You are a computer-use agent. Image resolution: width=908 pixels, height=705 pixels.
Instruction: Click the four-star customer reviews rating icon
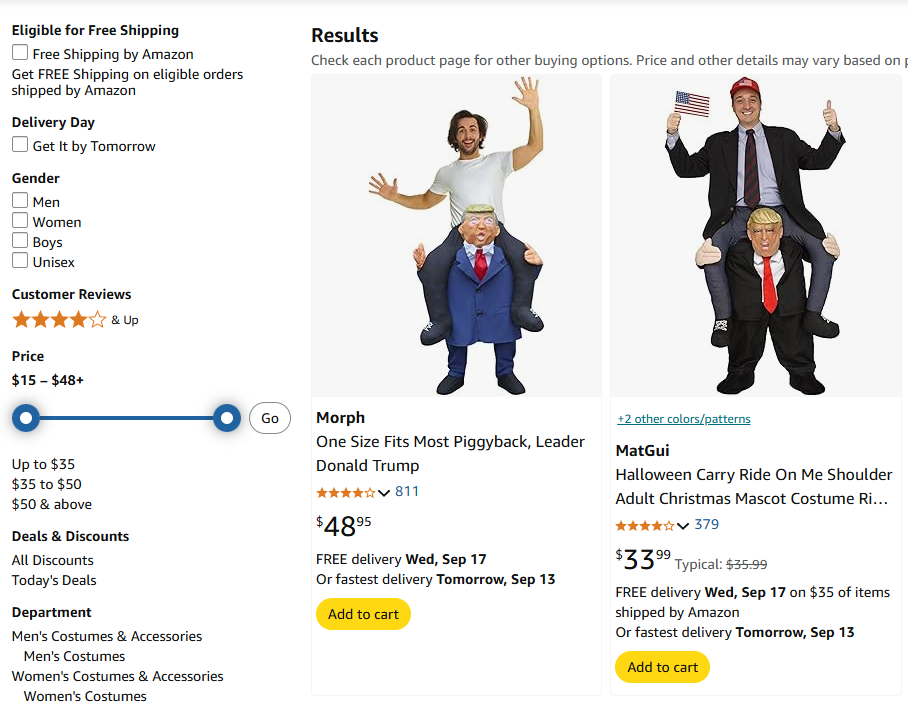(59, 320)
